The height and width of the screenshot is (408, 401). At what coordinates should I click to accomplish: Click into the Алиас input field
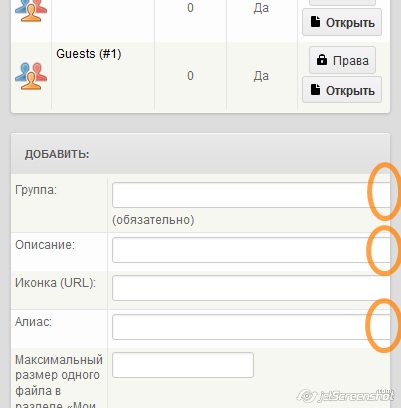tap(251, 327)
